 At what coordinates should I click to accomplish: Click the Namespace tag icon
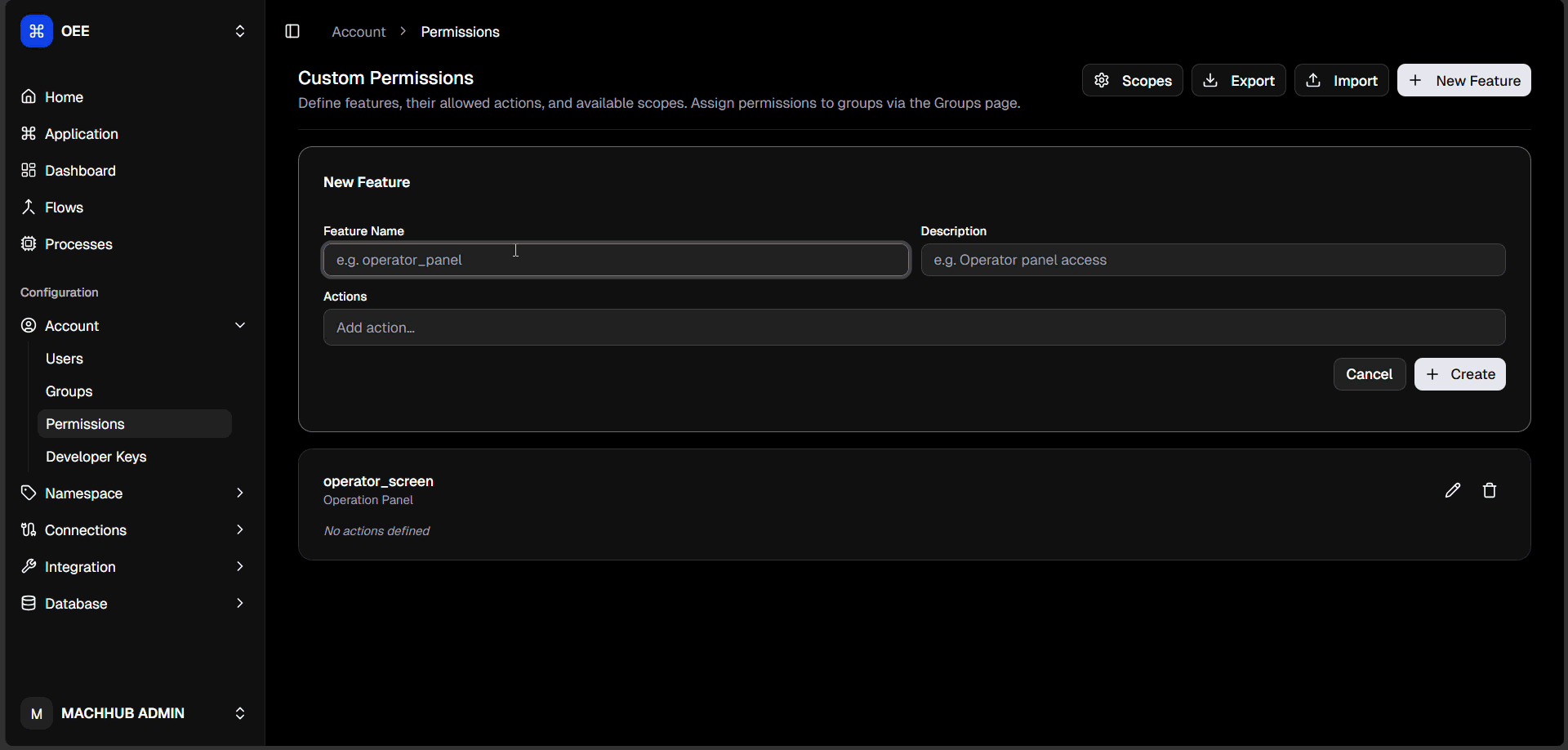pyautogui.click(x=29, y=493)
